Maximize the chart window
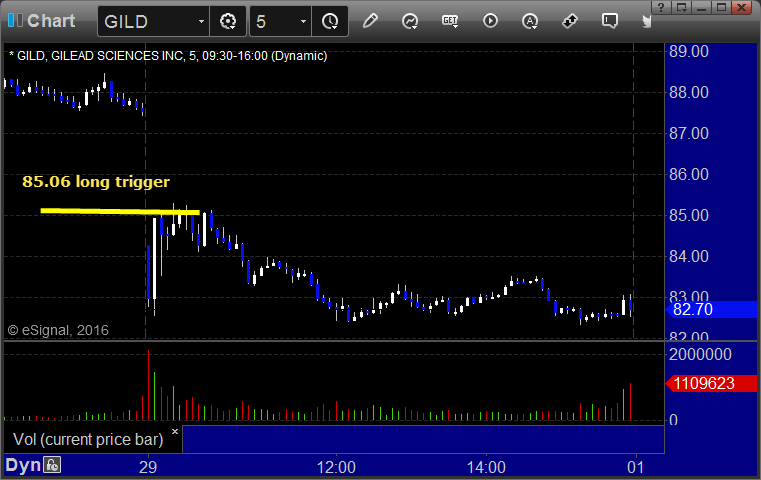761x480 pixels. (x=721, y=7)
